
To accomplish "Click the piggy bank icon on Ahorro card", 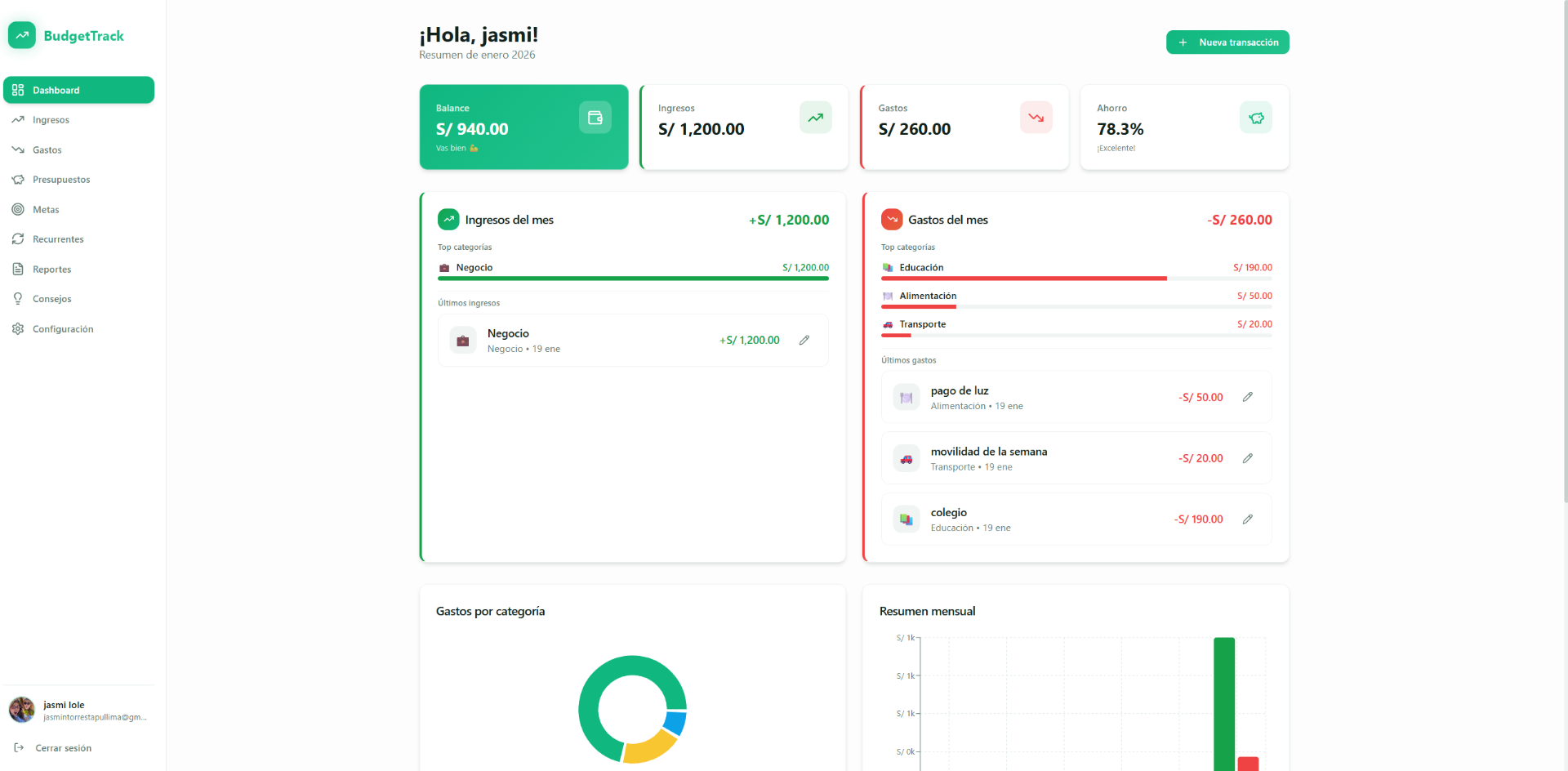I will point(1256,117).
